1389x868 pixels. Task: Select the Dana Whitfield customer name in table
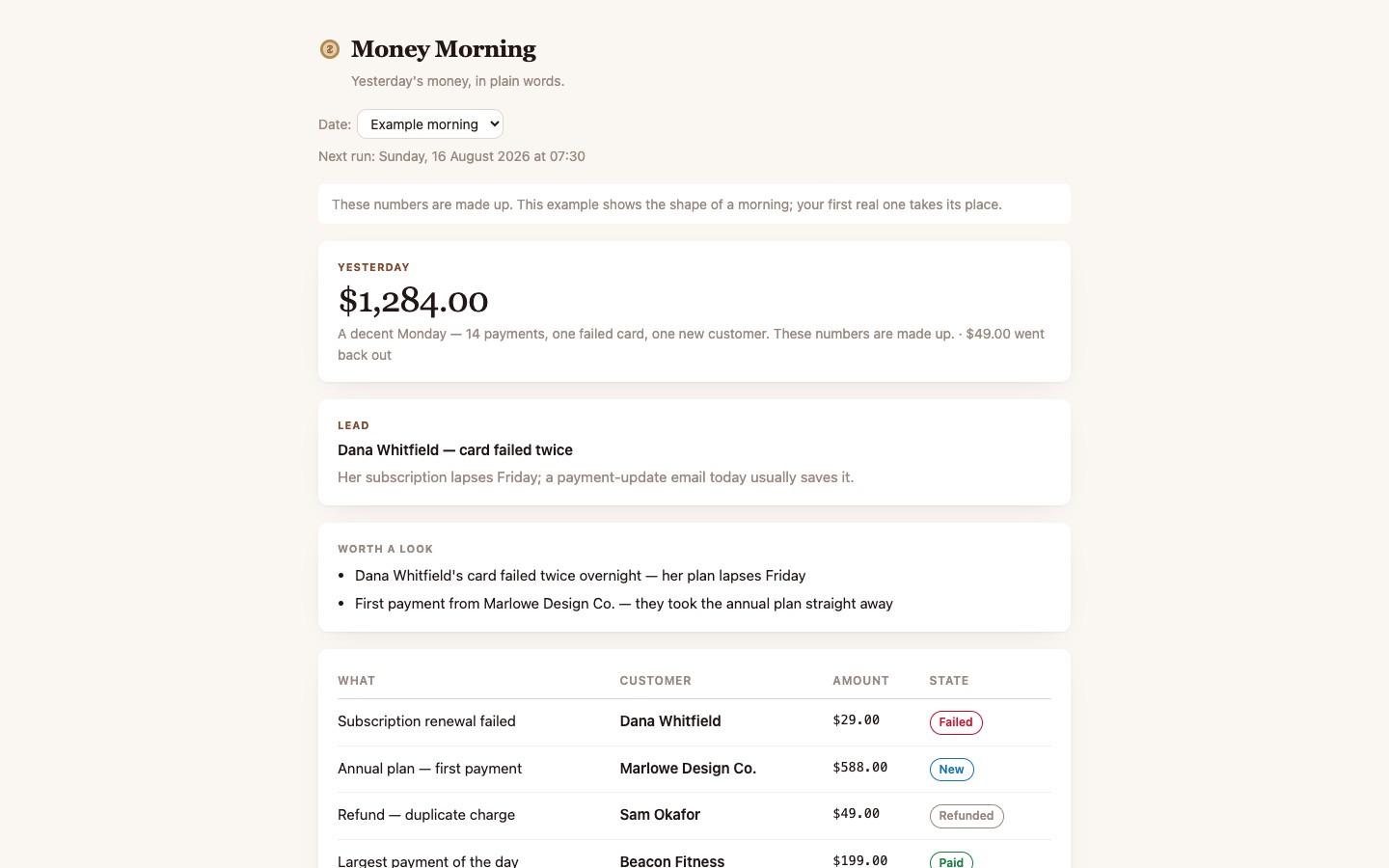pyautogui.click(x=670, y=721)
